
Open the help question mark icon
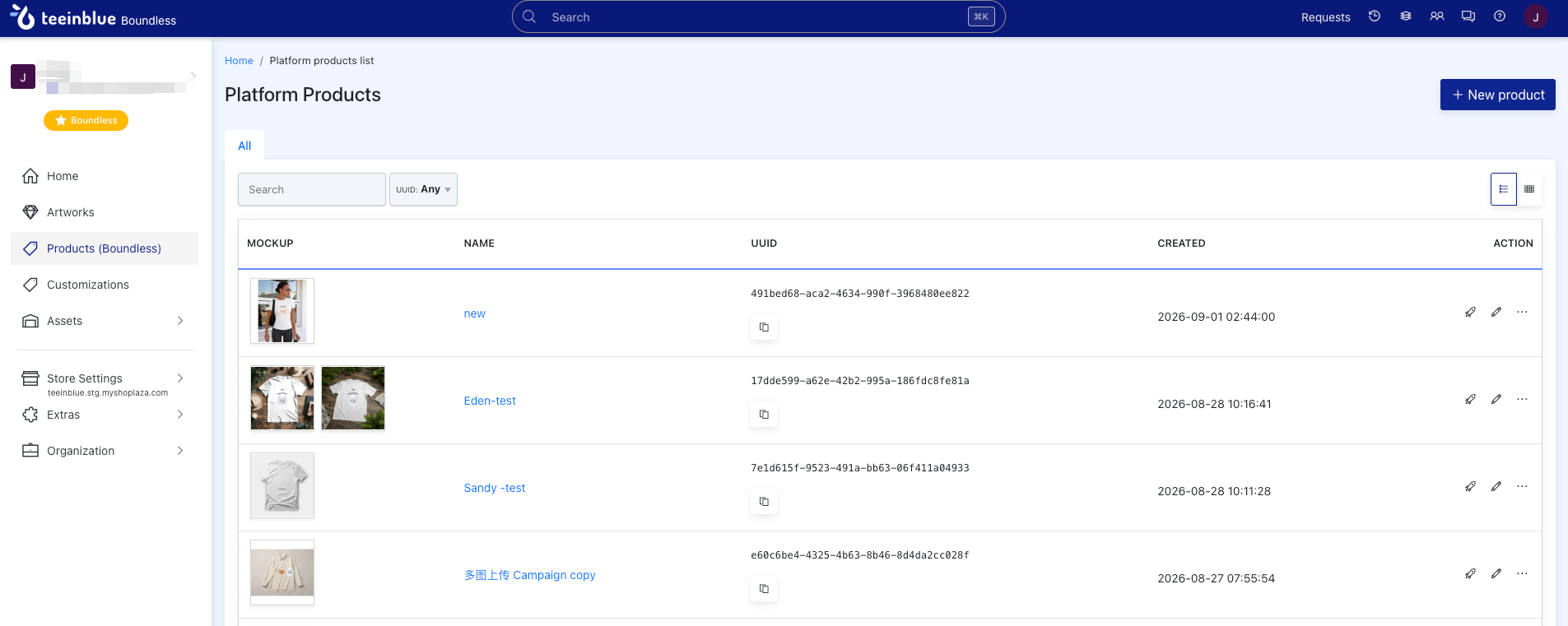point(1500,16)
